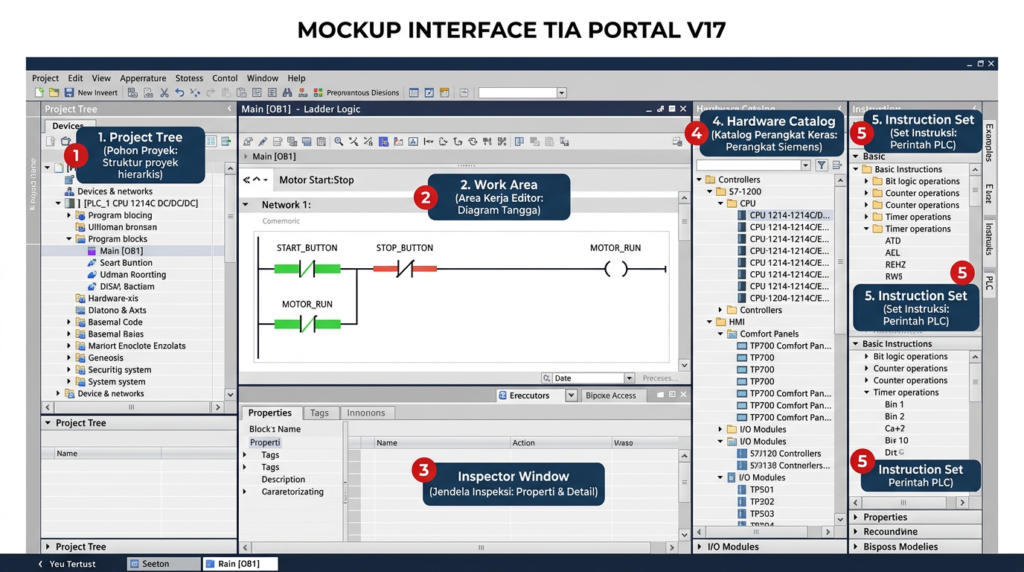
Task: Select the Properties tab in Inspector window
Action: click(x=270, y=413)
